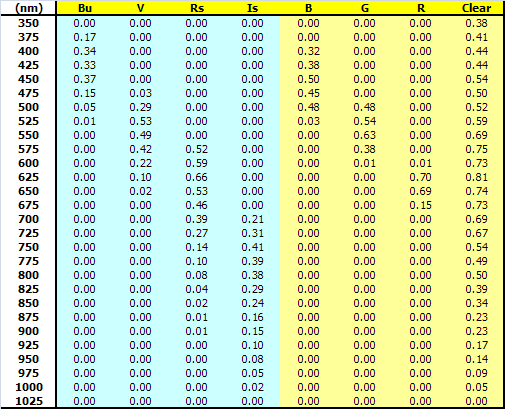Select the G column header cell
505x409 pixels.
click(365, 8)
